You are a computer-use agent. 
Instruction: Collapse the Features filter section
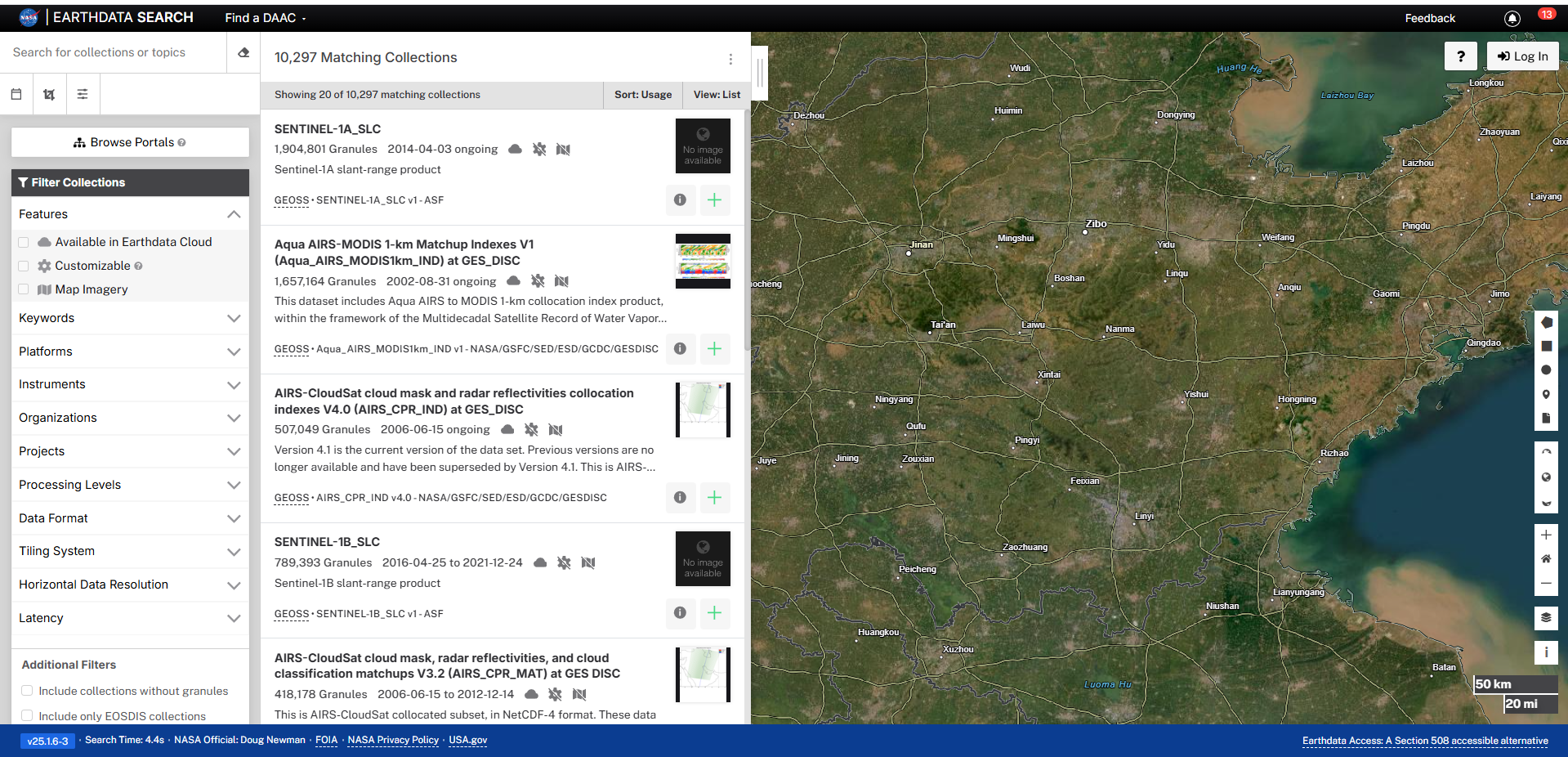pos(130,214)
